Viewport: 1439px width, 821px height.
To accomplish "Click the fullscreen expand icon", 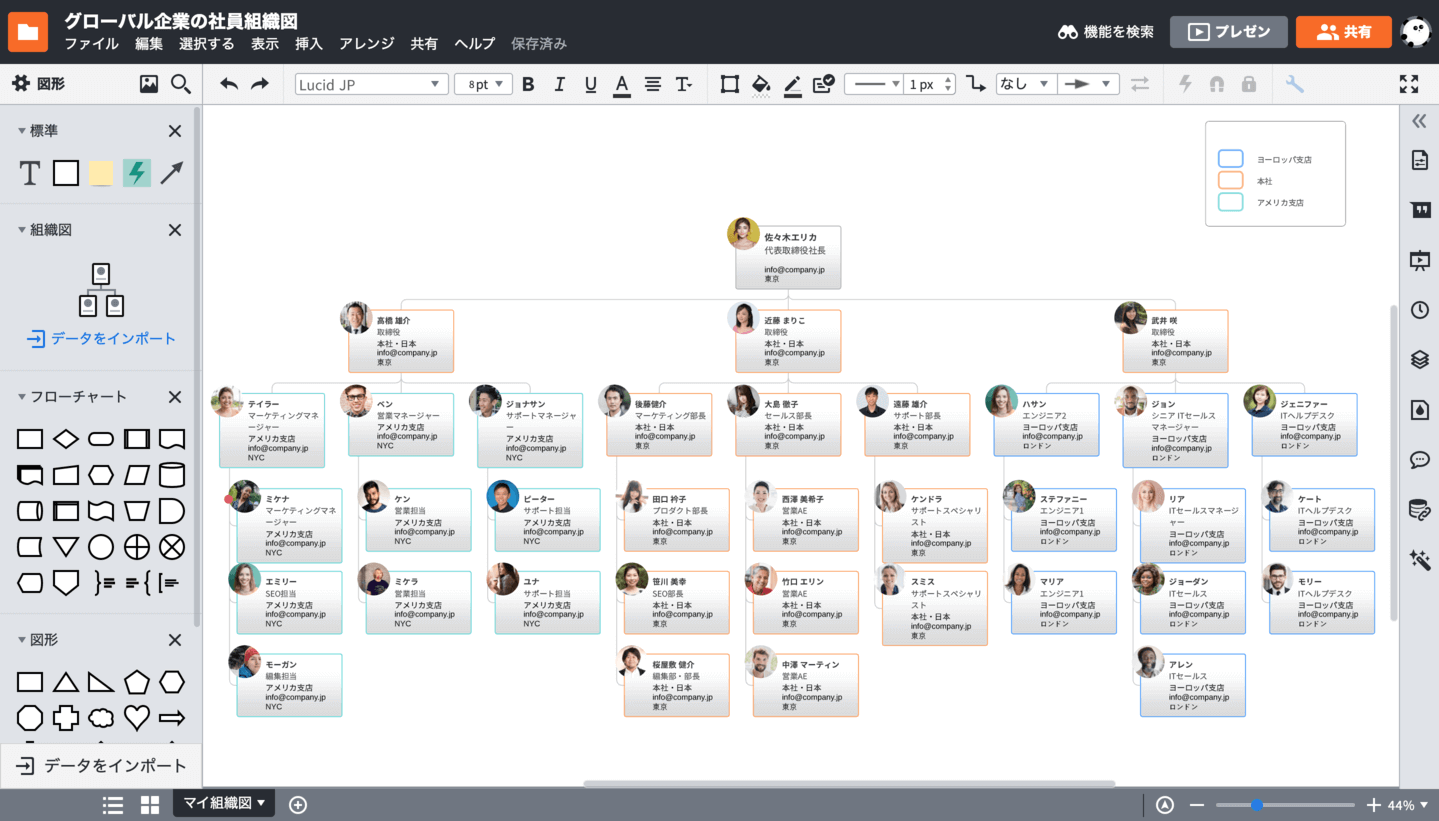I will pos(1408,84).
